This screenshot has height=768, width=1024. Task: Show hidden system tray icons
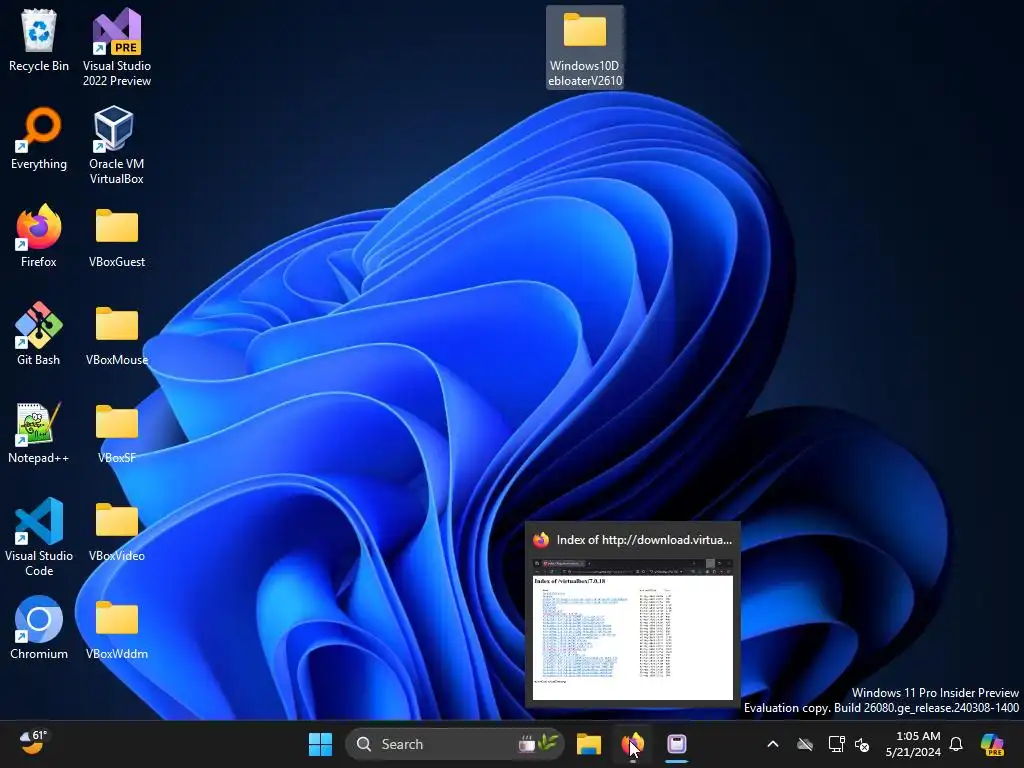click(773, 744)
